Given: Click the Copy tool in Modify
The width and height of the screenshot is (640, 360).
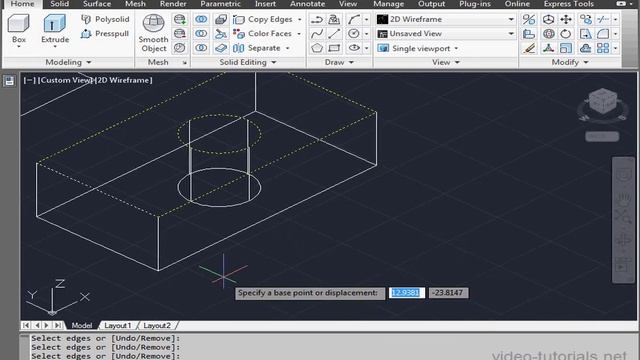Looking at the screenshot, I should pos(585,19).
